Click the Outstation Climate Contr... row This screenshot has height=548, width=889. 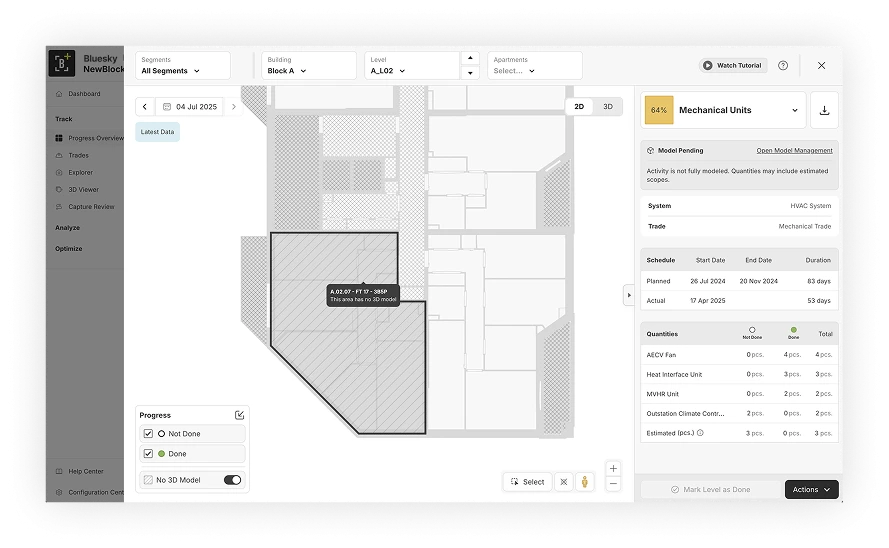point(739,414)
